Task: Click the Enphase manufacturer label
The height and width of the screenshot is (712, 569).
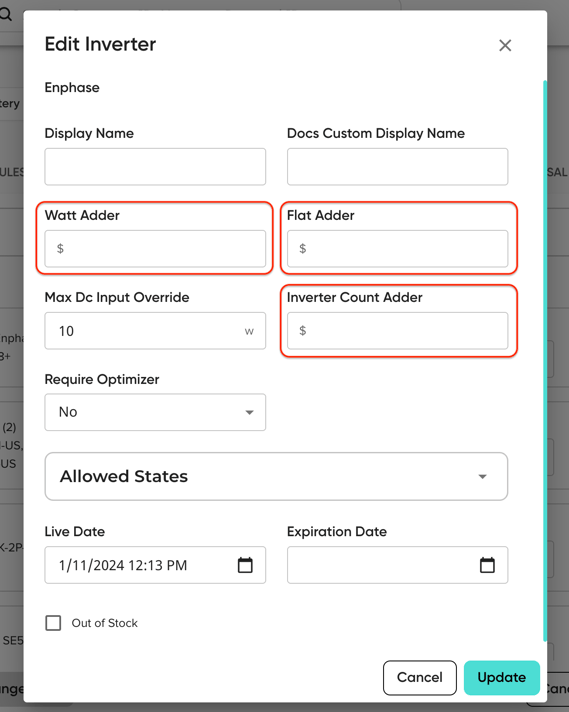Action: 72,88
